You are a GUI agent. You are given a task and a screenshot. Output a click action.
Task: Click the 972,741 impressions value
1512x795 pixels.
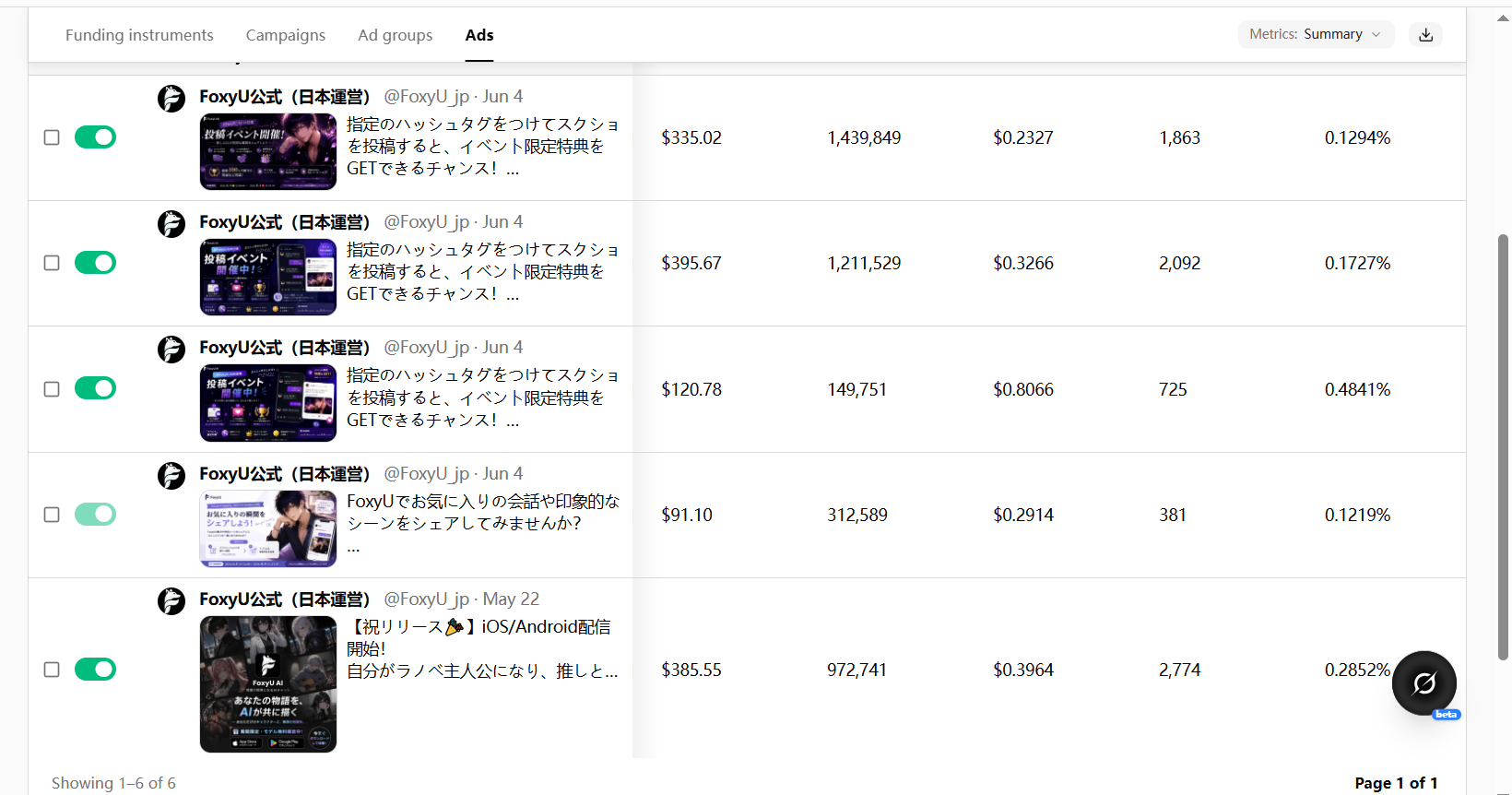click(x=856, y=670)
